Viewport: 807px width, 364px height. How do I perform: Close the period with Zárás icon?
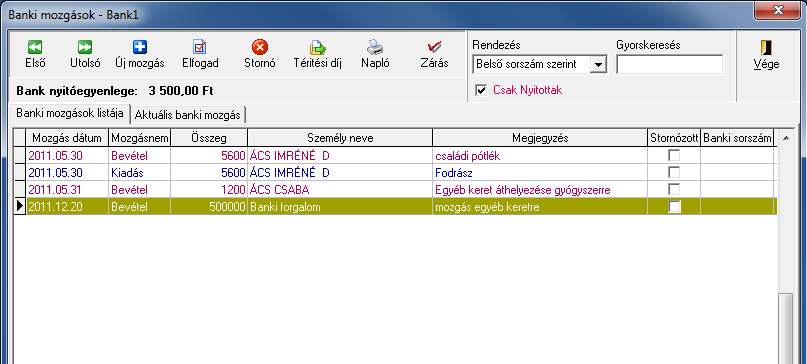click(x=434, y=47)
